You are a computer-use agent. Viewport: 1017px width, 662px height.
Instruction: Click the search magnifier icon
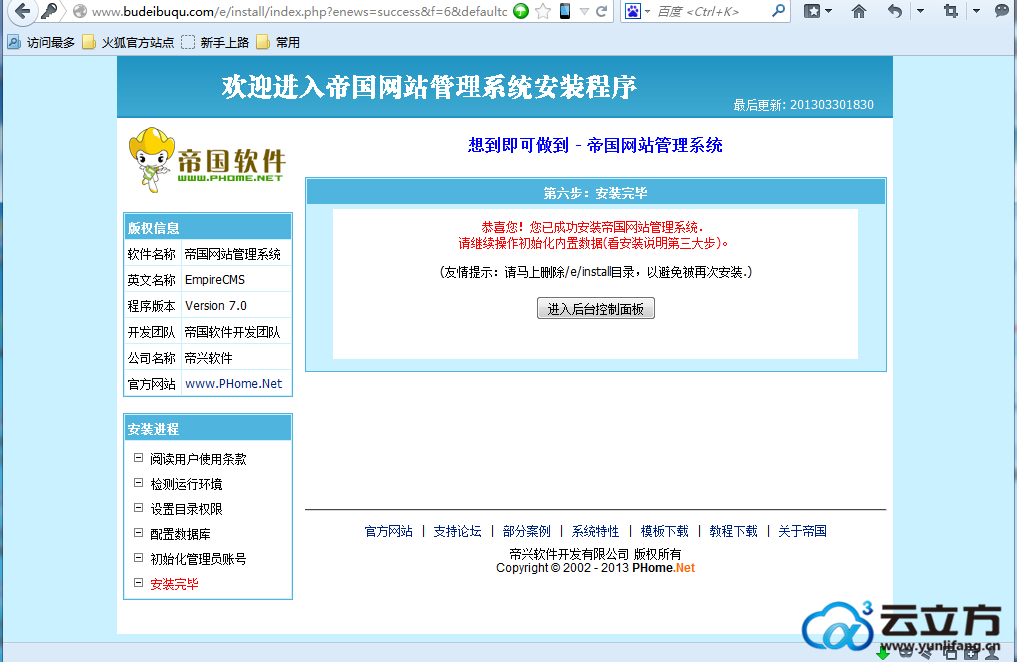[778, 10]
